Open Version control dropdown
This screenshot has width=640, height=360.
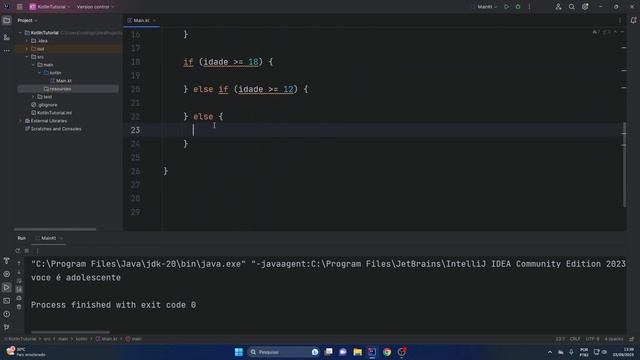[x=96, y=7]
